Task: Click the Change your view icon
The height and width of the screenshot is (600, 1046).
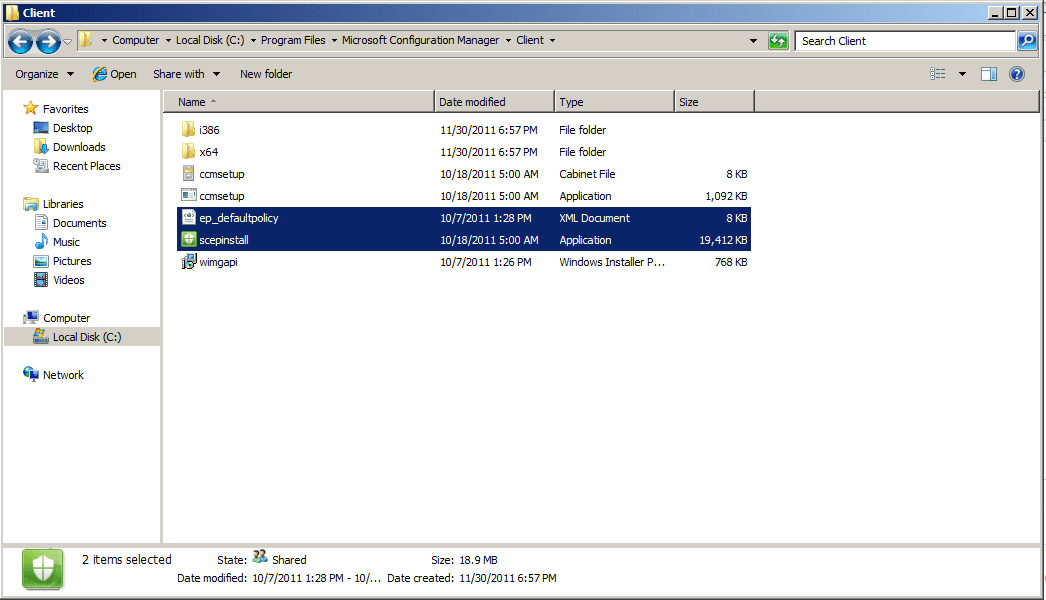Action: (x=938, y=74)
